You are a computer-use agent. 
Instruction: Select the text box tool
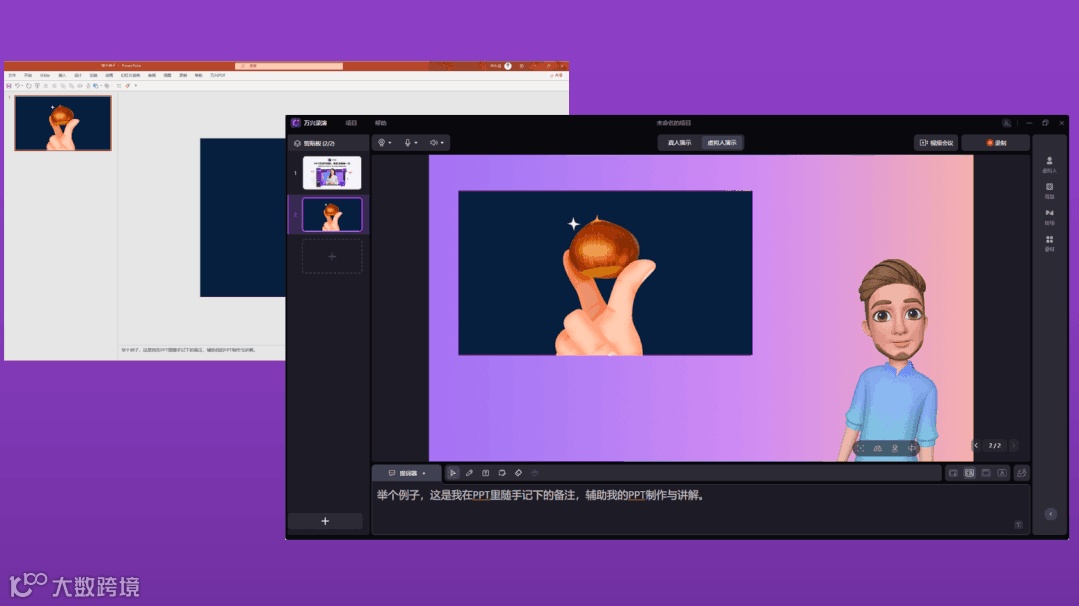[486, 473]
